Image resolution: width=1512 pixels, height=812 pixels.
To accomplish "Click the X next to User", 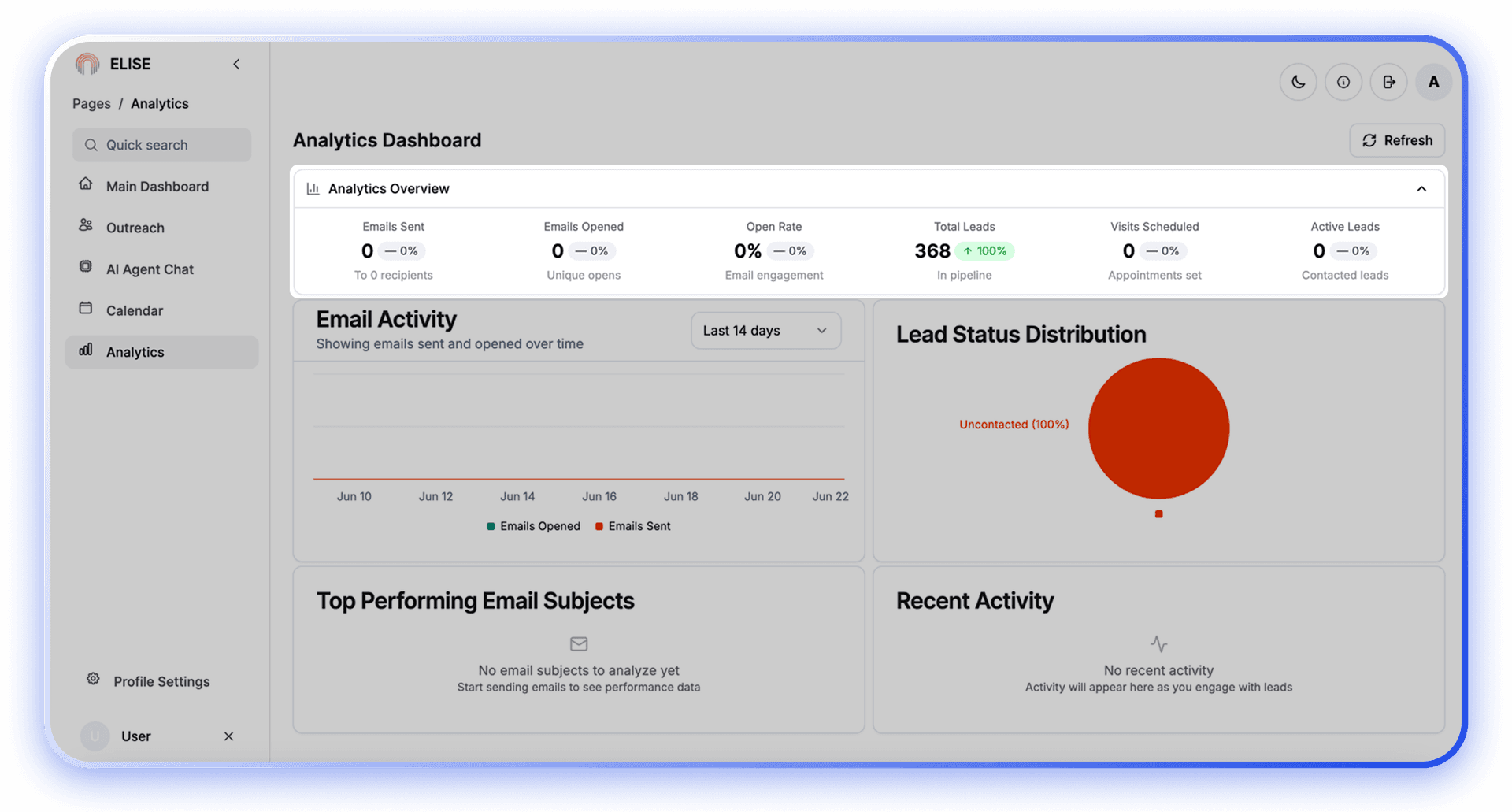I will 228,736.
